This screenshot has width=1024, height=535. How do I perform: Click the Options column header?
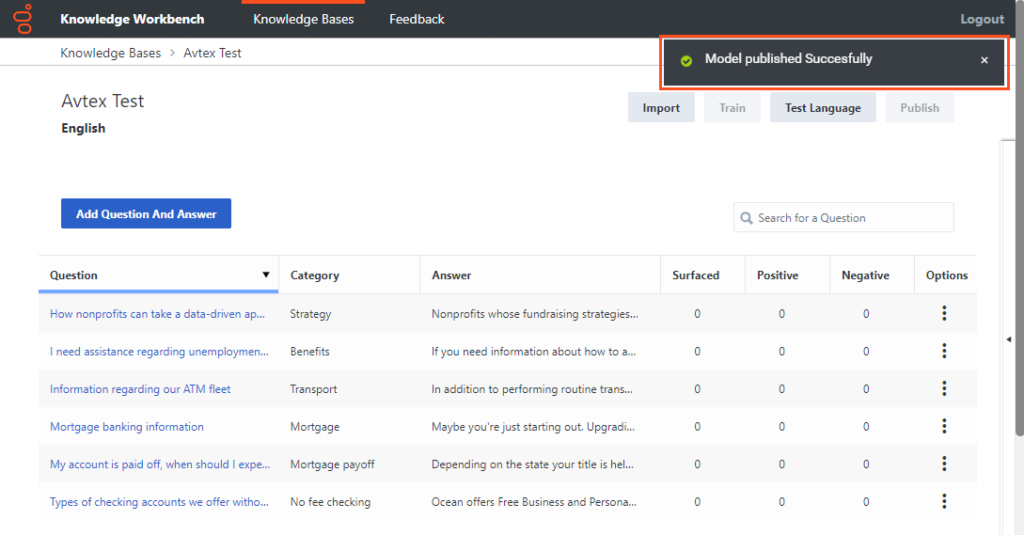[946, 276]
